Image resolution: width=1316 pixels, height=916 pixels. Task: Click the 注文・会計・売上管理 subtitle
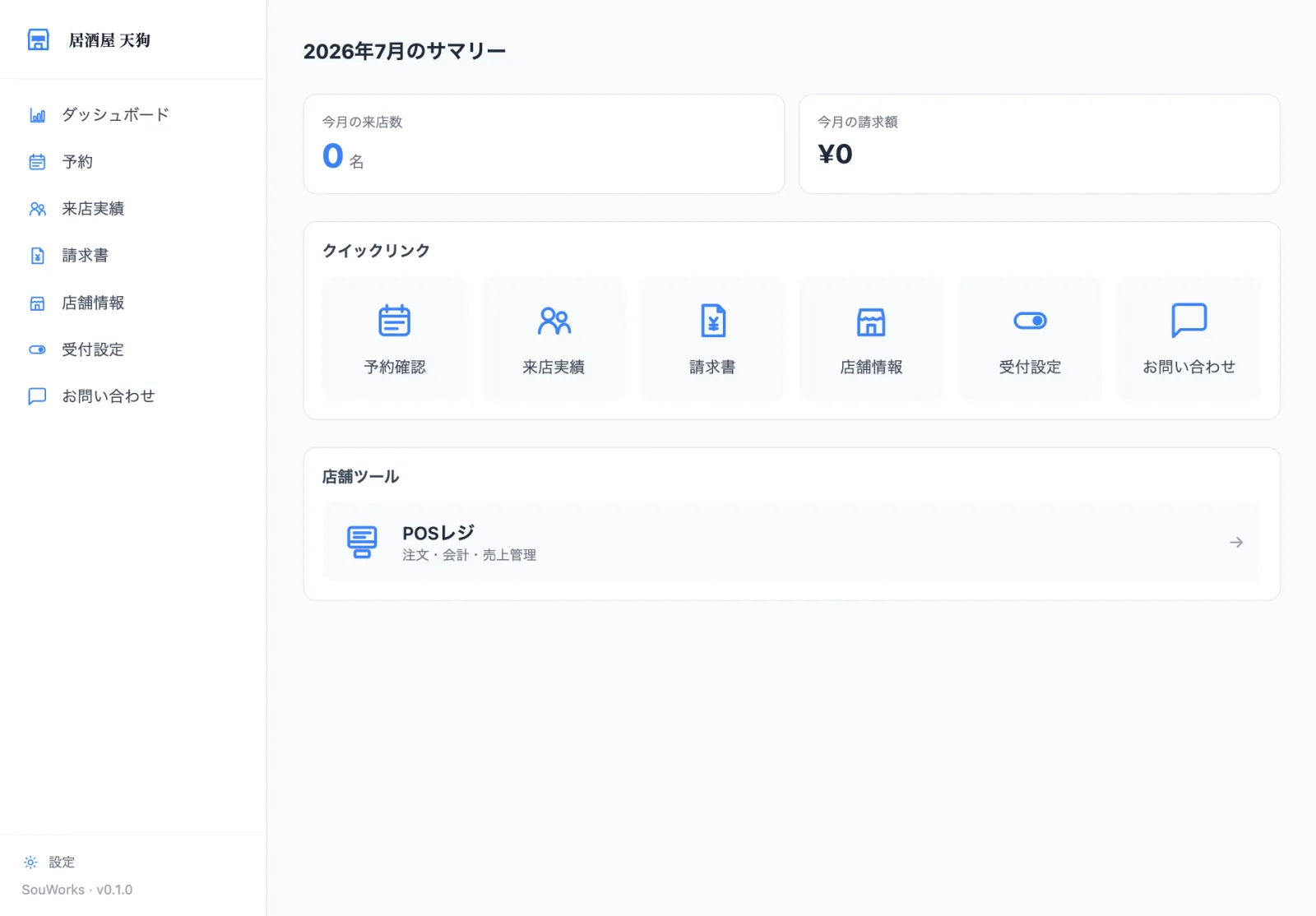pos(469,555)
